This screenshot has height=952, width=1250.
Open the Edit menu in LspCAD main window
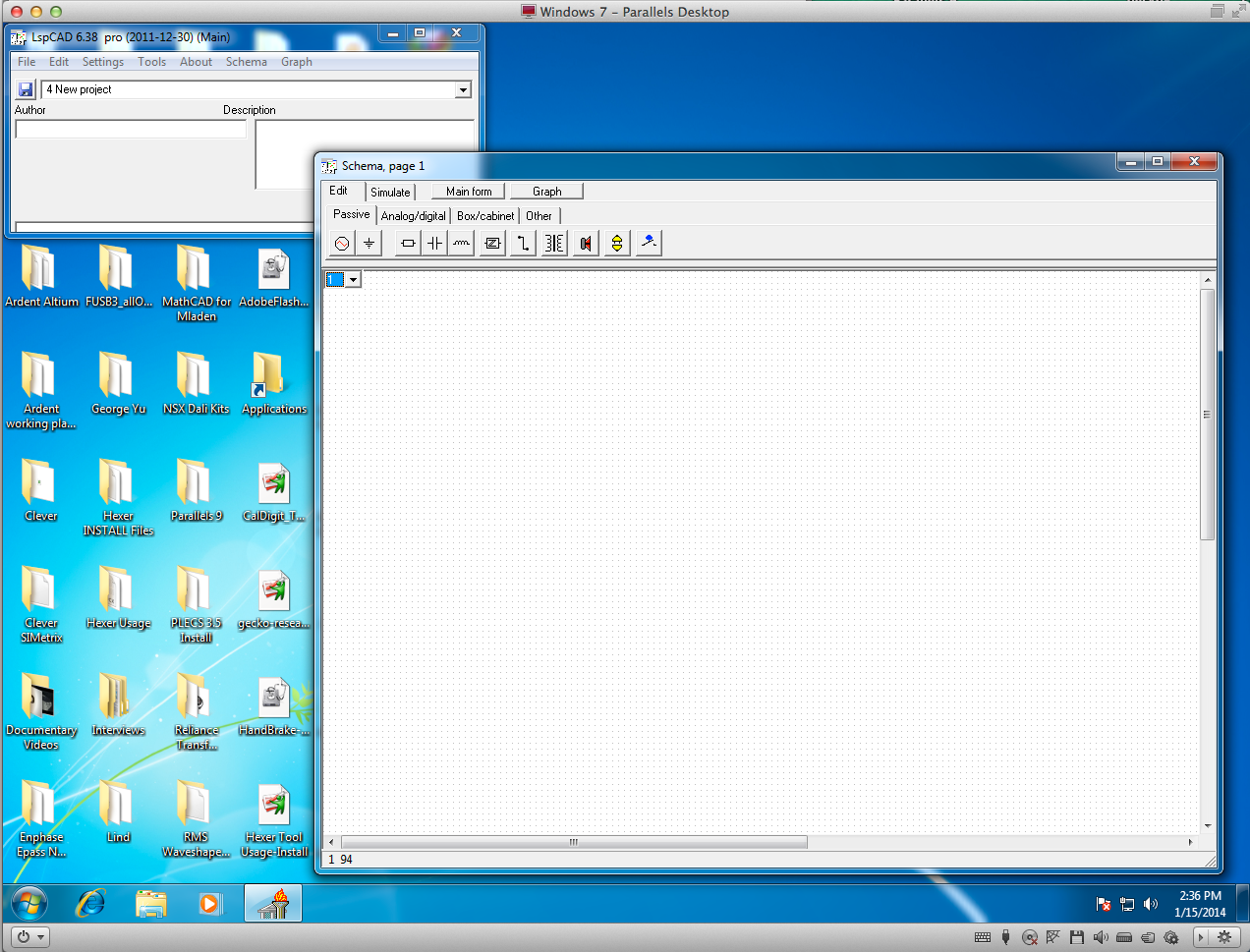[59, 62]
